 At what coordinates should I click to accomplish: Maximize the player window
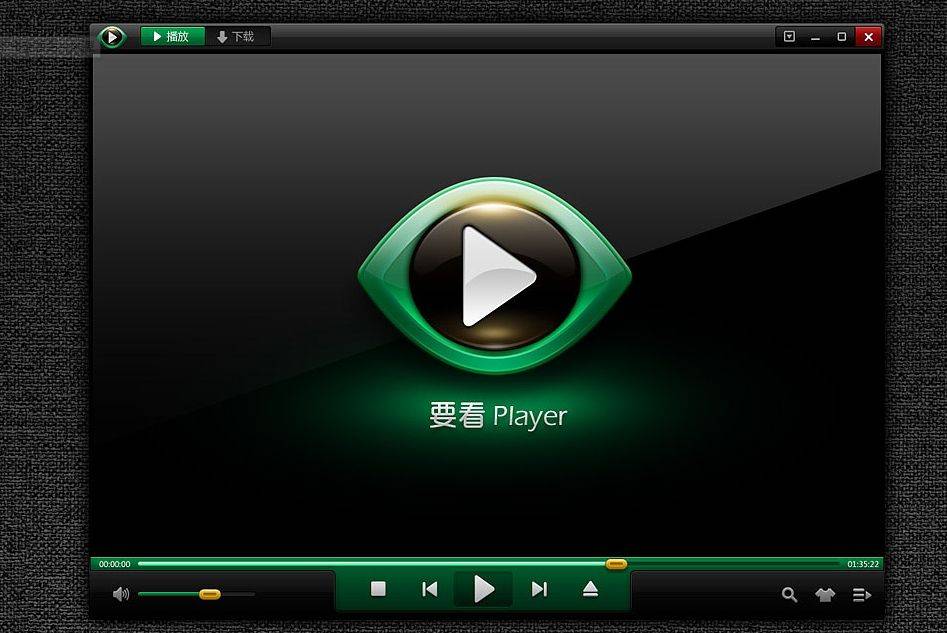pyautogui.click(x=841, y=37)
